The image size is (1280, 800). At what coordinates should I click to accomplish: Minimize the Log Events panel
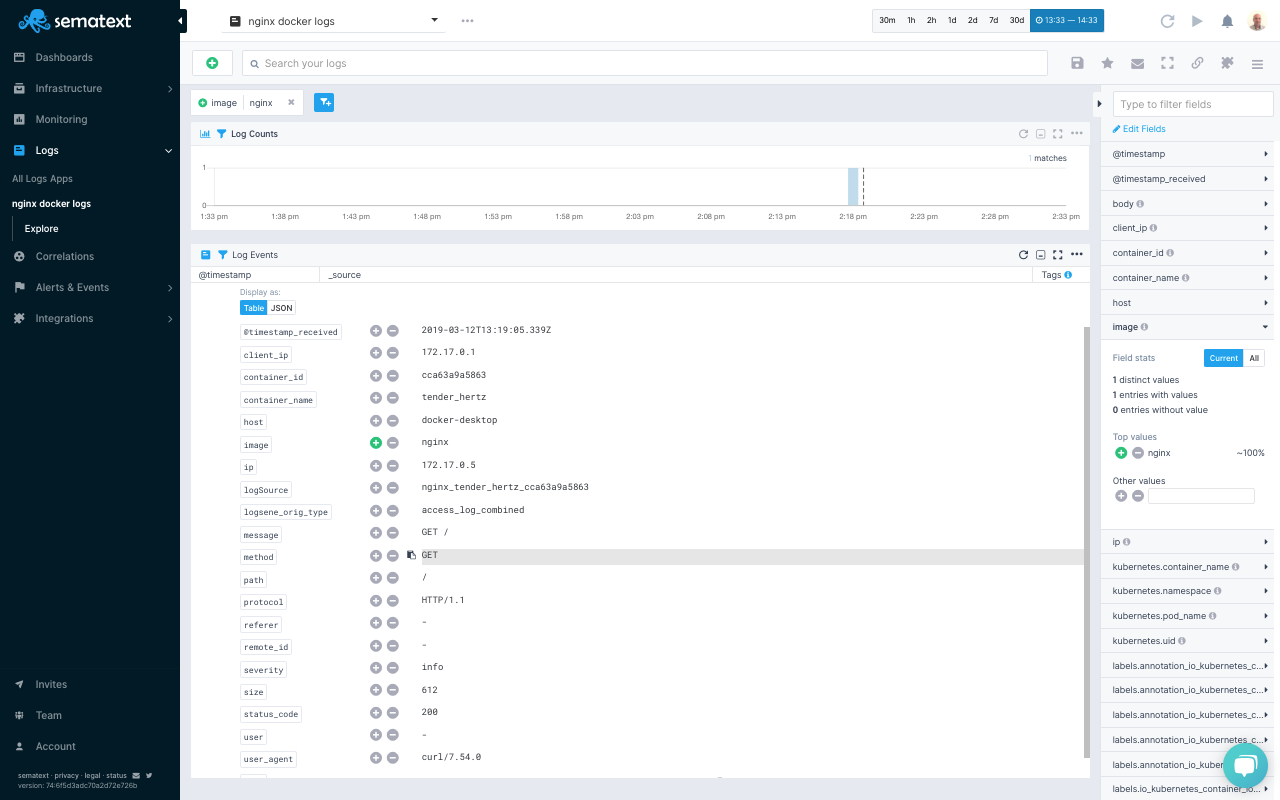click(1040, 255)
